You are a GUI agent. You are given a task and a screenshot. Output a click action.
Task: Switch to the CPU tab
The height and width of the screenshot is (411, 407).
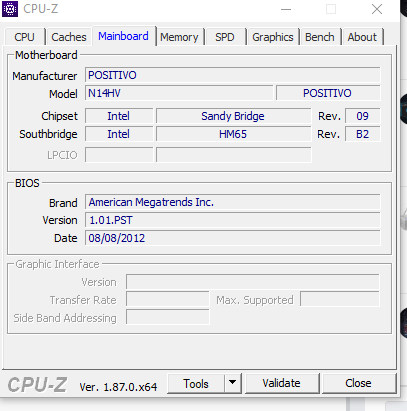click(x=24, y=37)
